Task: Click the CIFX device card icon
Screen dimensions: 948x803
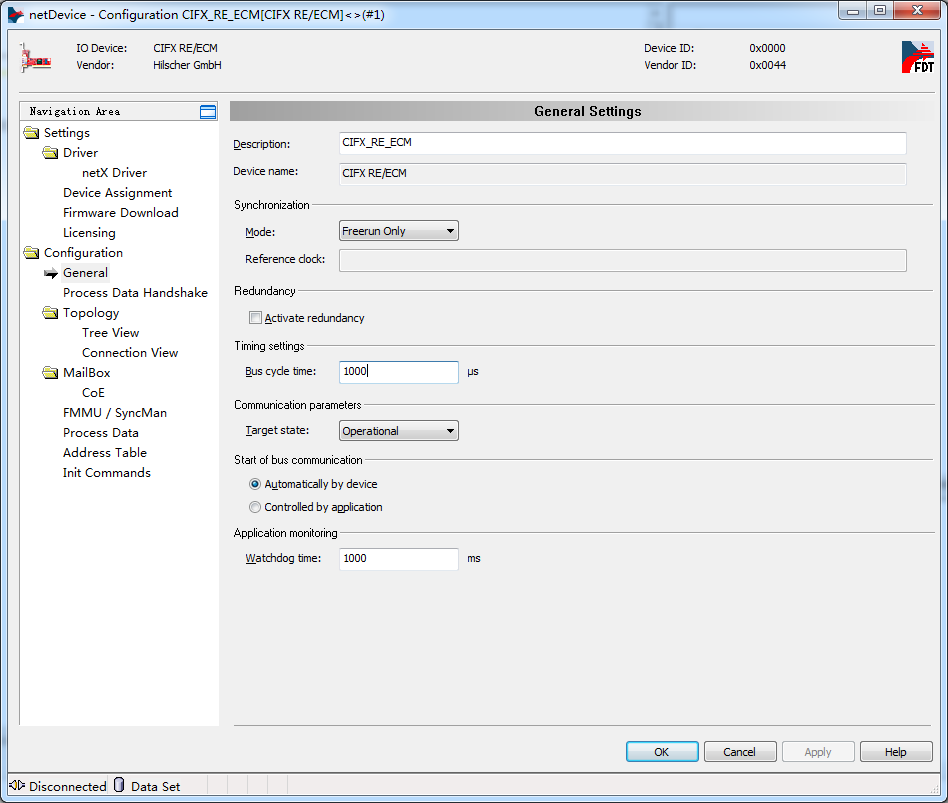Action: pos(36,58)
